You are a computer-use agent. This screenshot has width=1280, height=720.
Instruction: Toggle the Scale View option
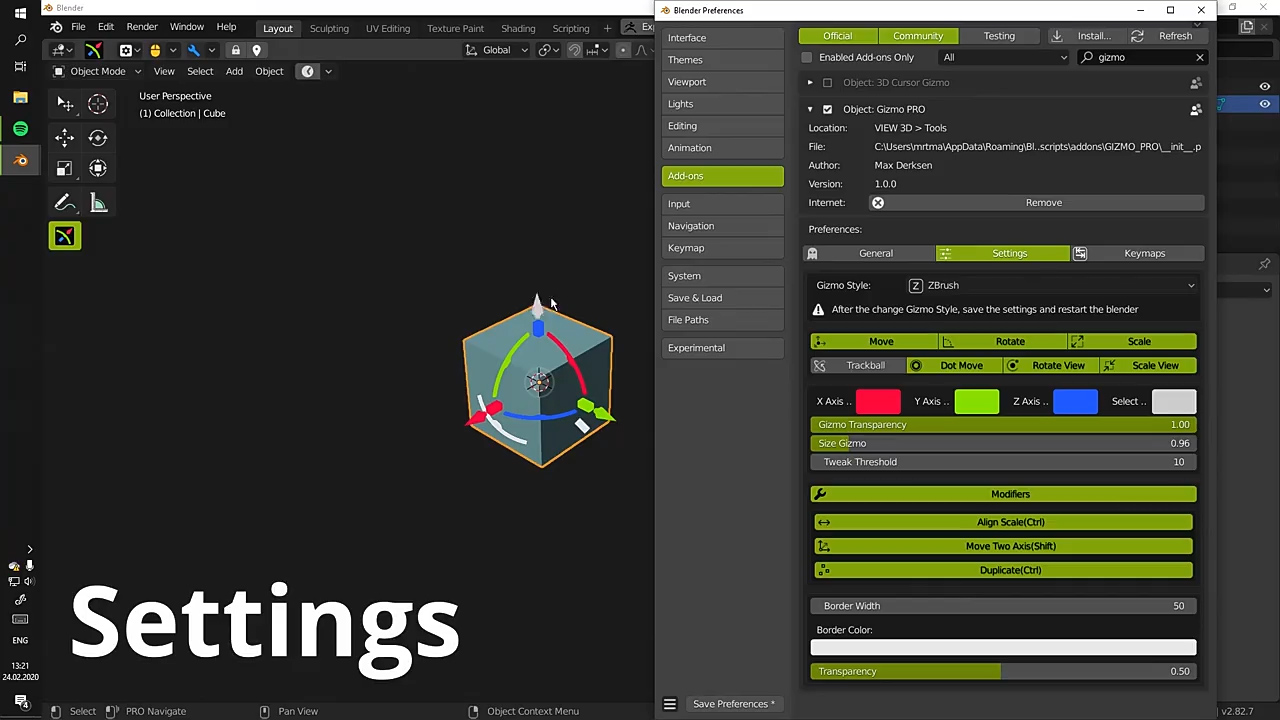1149,366
